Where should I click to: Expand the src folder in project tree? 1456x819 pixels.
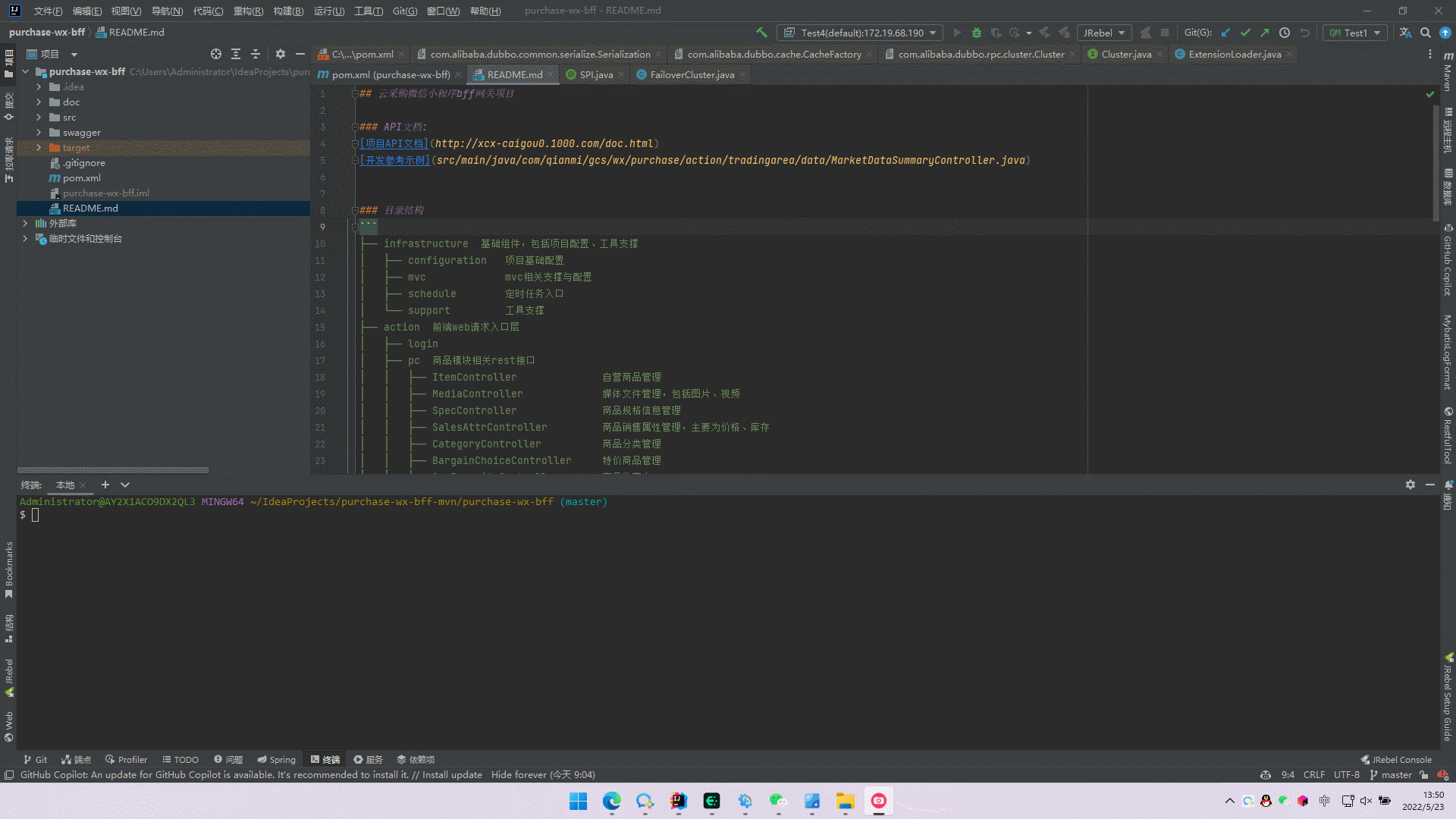pyautogui.click(x=39, y=118)
